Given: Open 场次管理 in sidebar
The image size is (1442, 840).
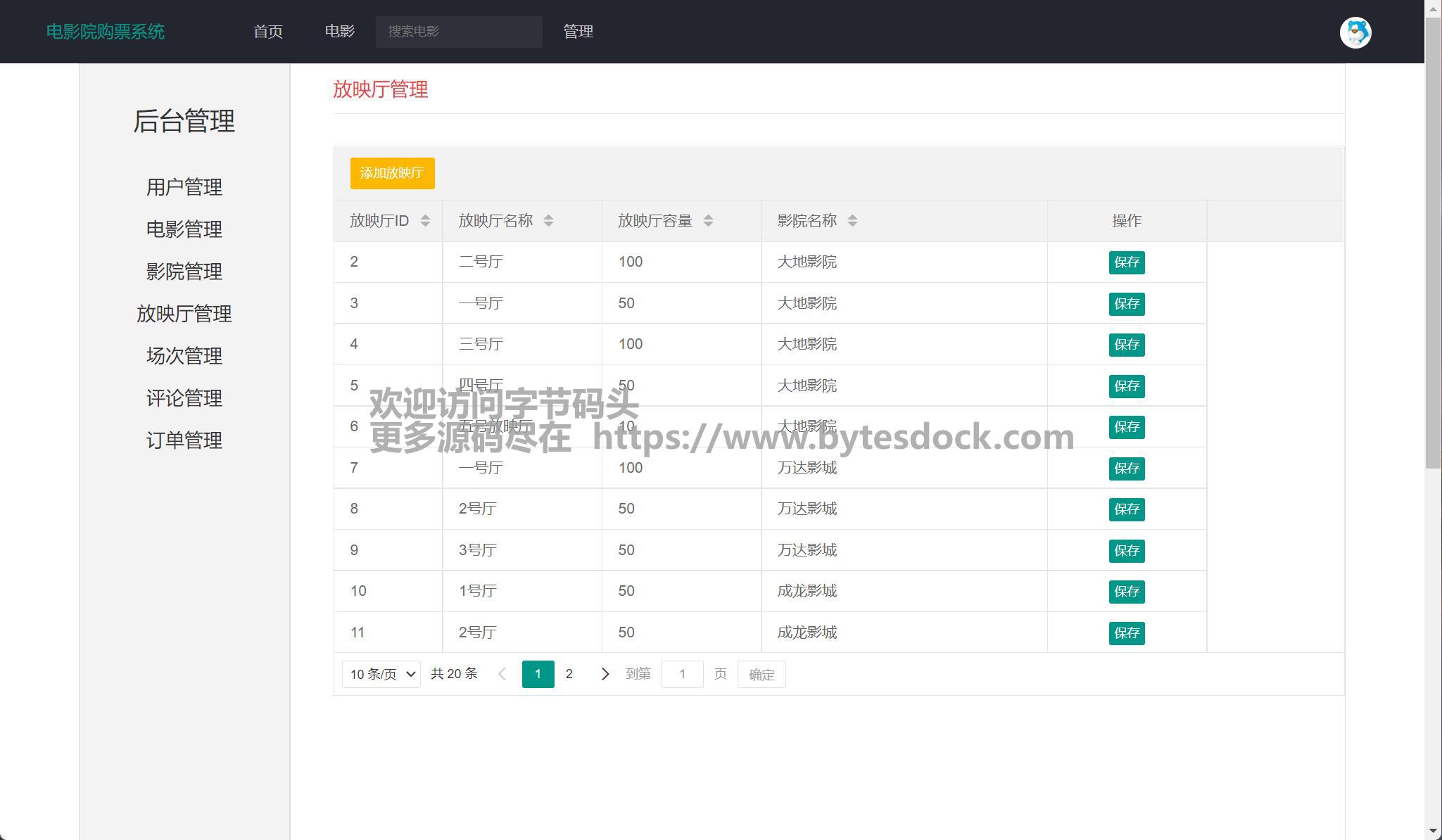Looking at the screenshot, I should pos(184,356).
